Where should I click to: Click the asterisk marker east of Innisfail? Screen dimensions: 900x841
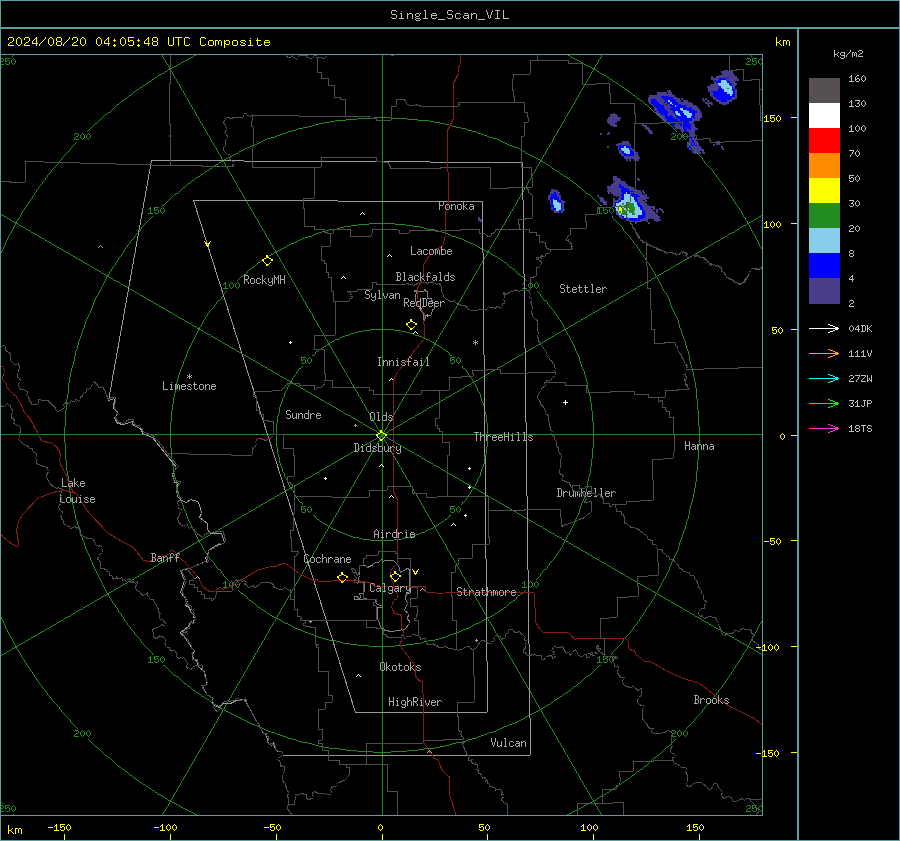click(x=475, y=343)
